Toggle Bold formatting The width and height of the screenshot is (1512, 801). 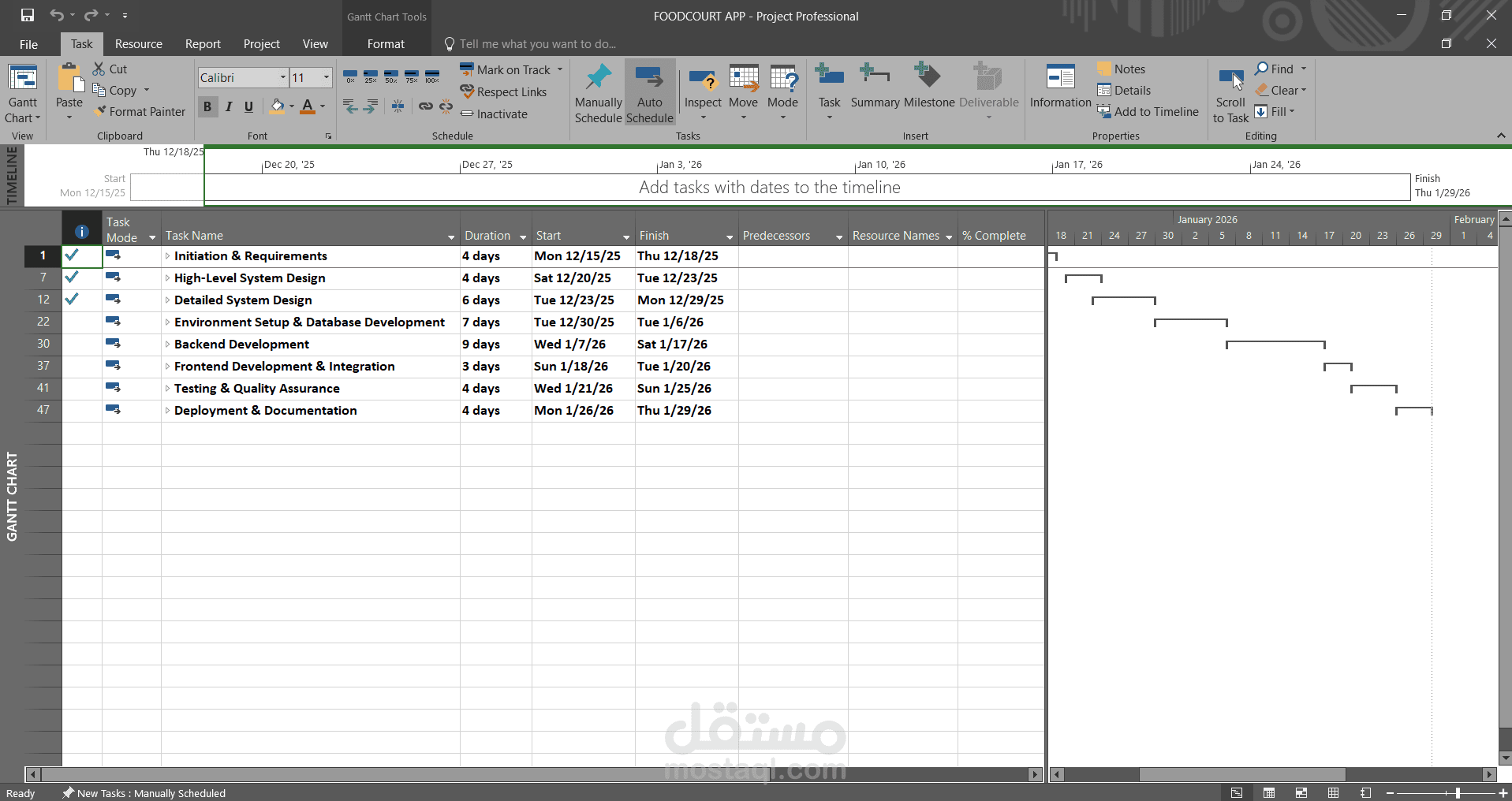[207, 106]
